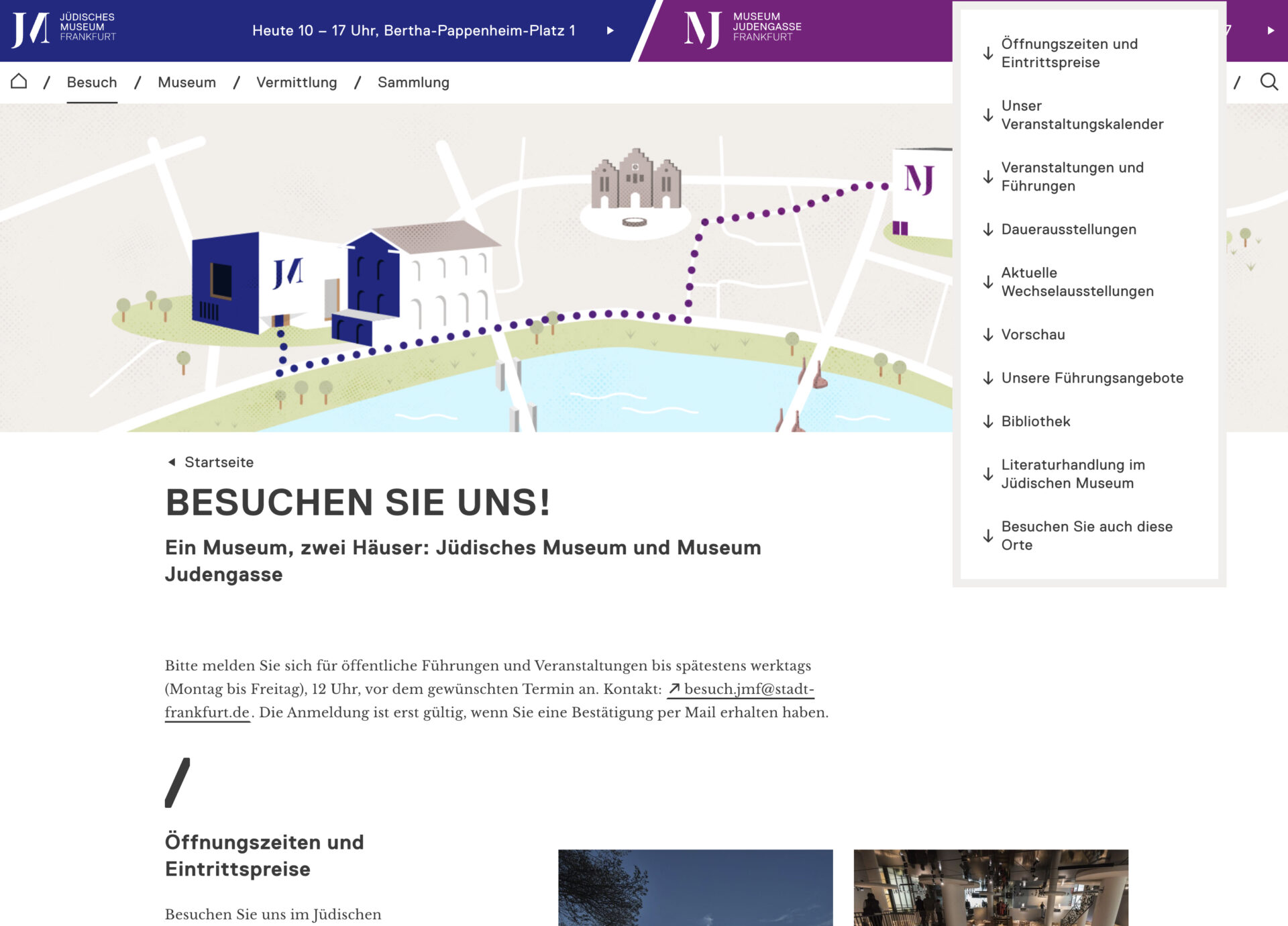
Task: Jump to Literaturhandlung im Jüdischen Museum
Action: pyautogui.click(x=1073, y=474)
